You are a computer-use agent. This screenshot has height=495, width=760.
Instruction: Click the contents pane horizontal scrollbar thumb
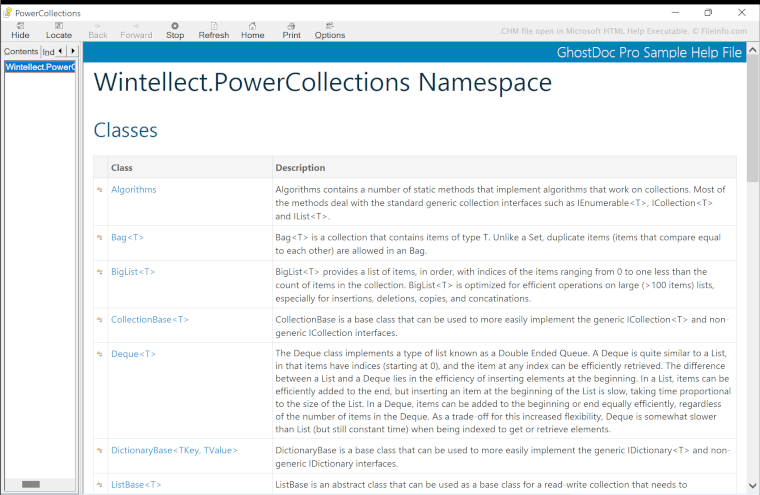pos(31,484)
